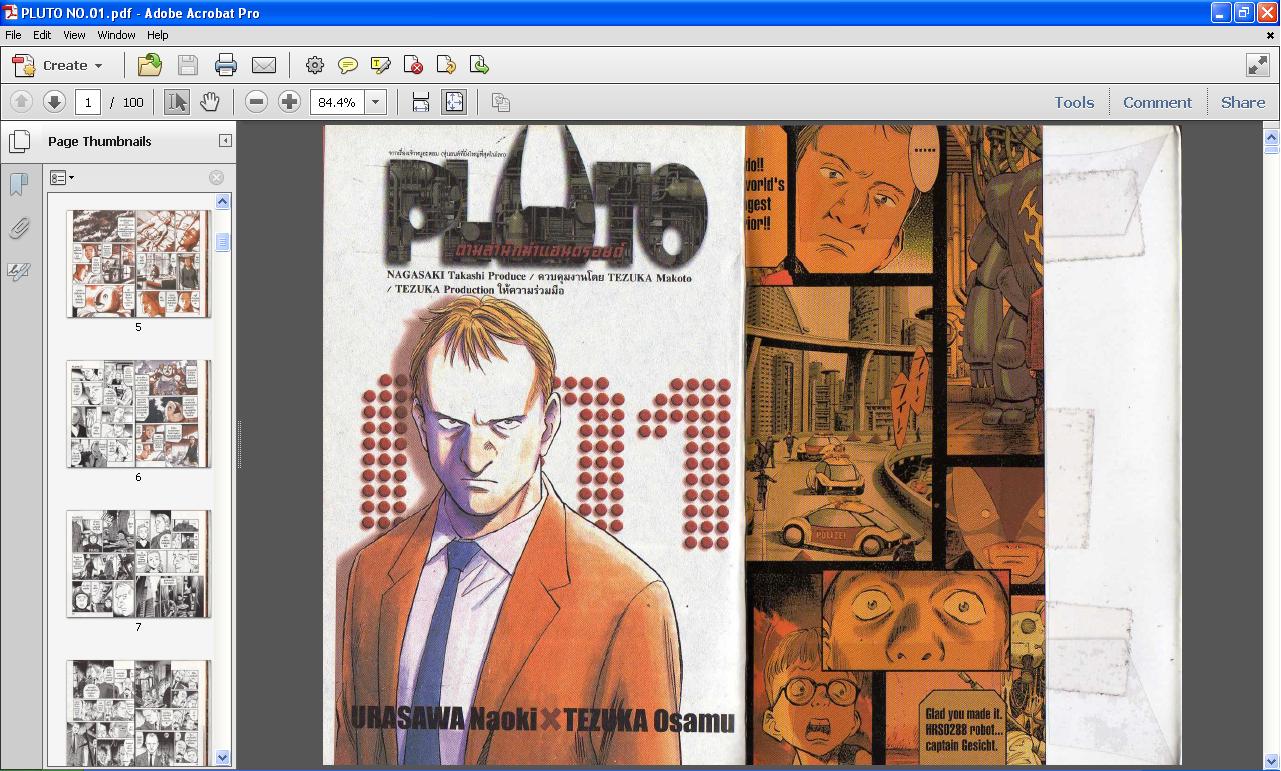Show the Attachments paperclip panel

[x=18, y=228]
